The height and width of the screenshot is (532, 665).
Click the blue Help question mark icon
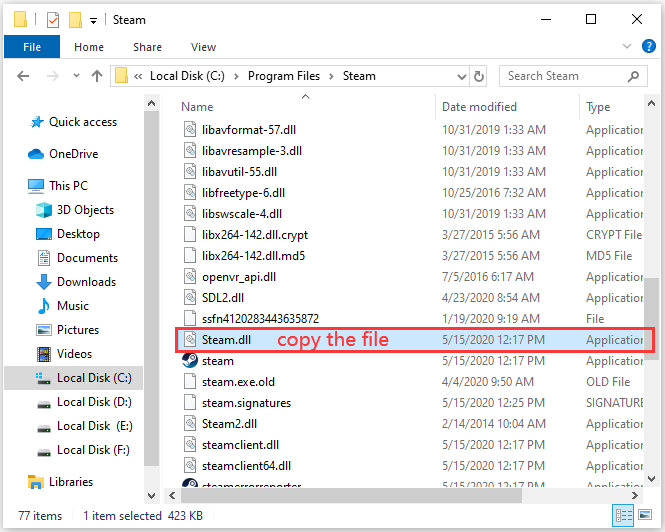(648, 46)
